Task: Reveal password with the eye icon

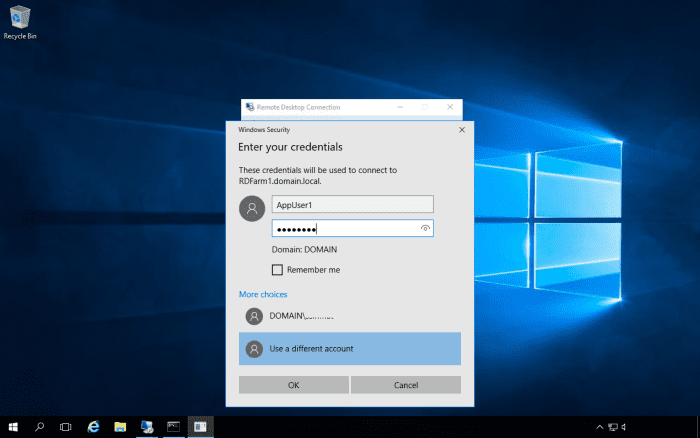Action: tap(425, 228)
